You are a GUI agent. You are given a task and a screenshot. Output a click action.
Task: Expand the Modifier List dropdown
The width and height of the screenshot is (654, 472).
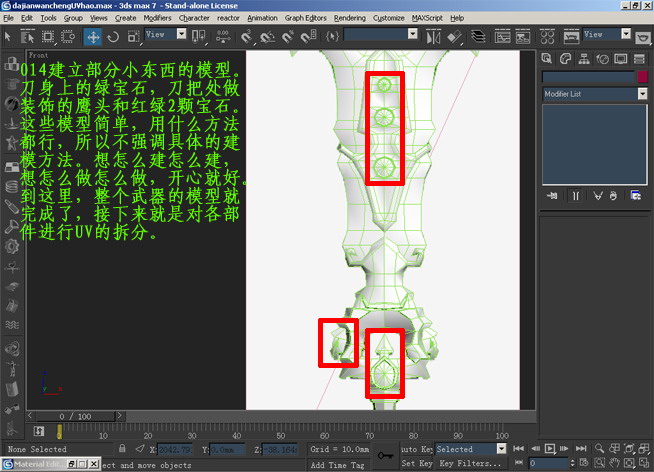[641, 93]
